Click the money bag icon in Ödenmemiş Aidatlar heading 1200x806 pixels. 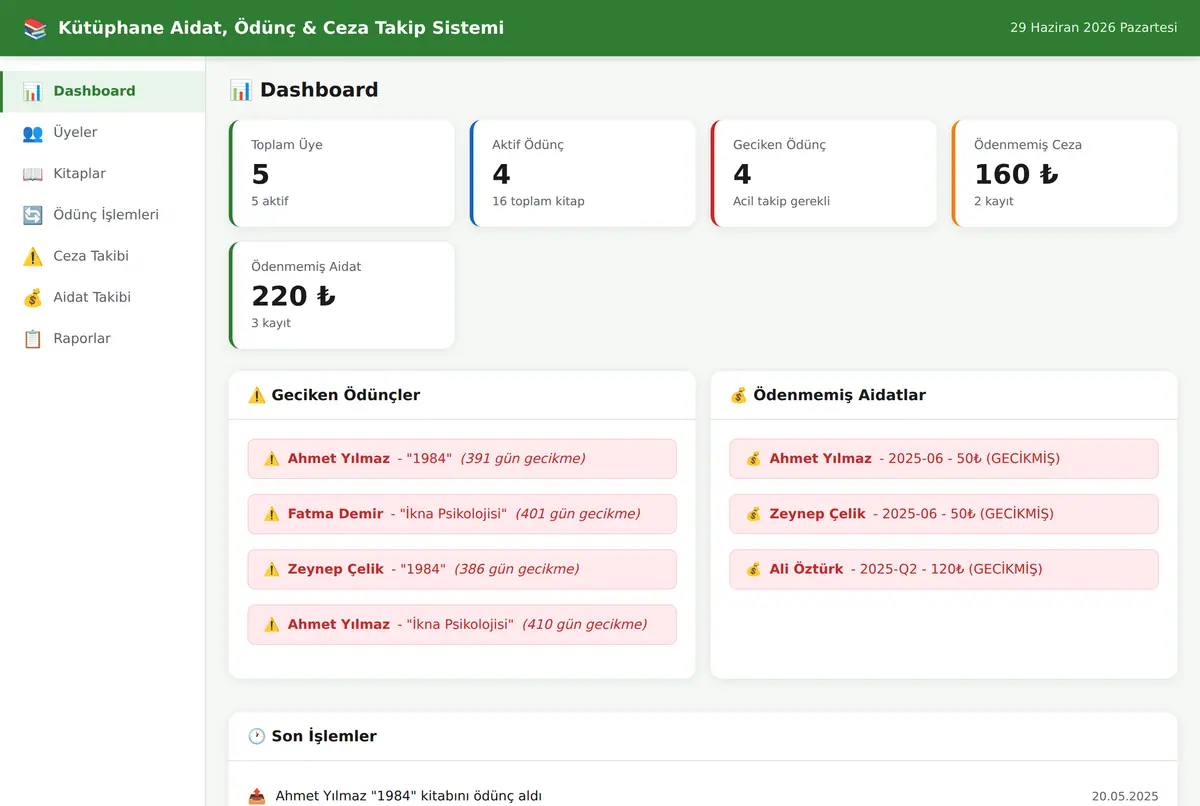pyautogui.click(x=739, y=395)
